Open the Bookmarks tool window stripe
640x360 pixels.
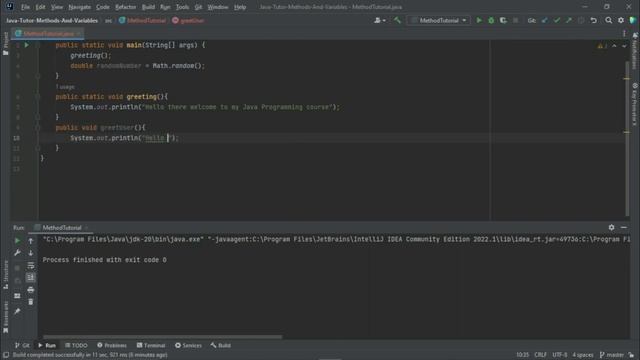tap(6, 317)
